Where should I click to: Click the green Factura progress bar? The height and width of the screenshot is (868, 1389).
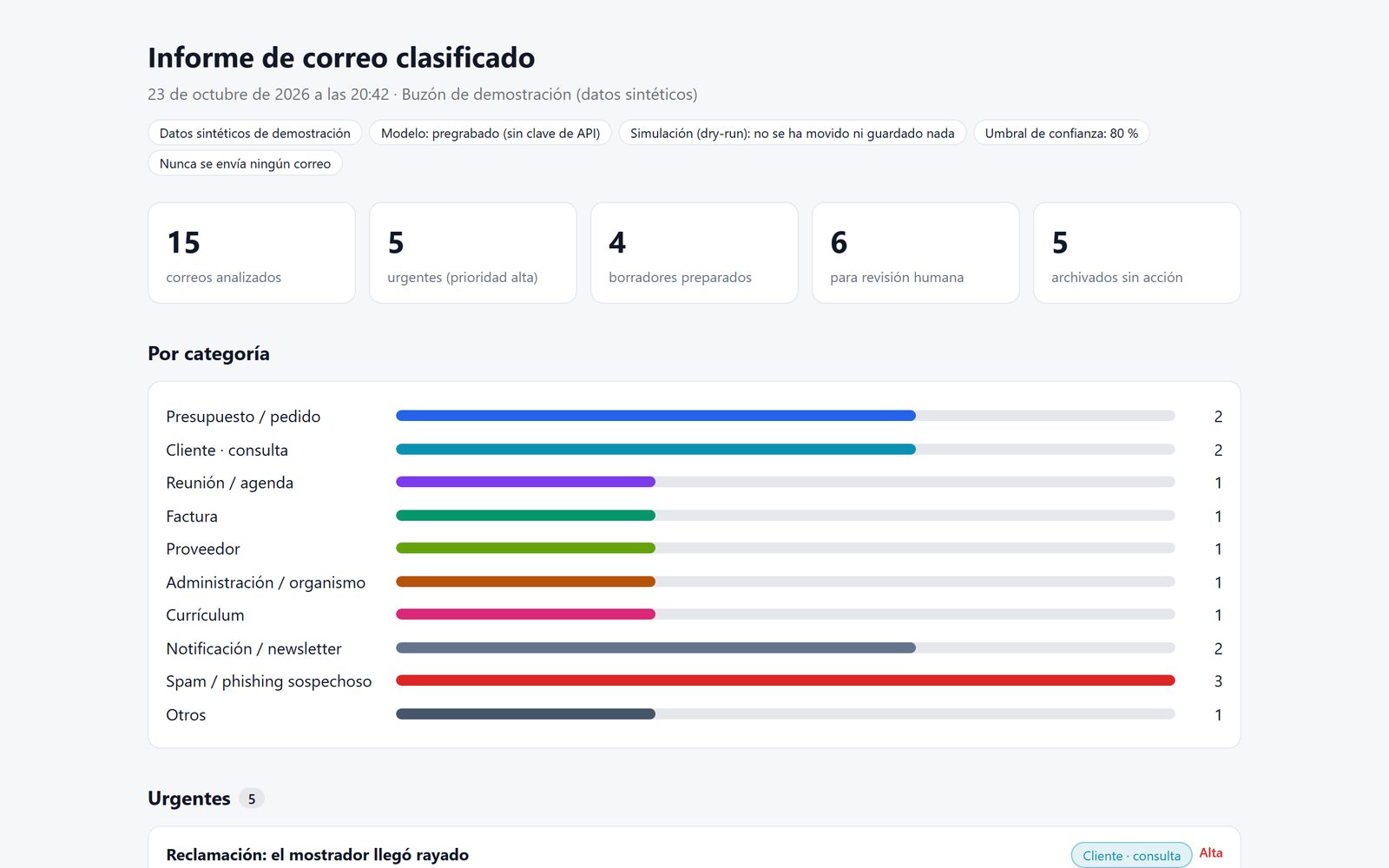(x=525, y=516)
